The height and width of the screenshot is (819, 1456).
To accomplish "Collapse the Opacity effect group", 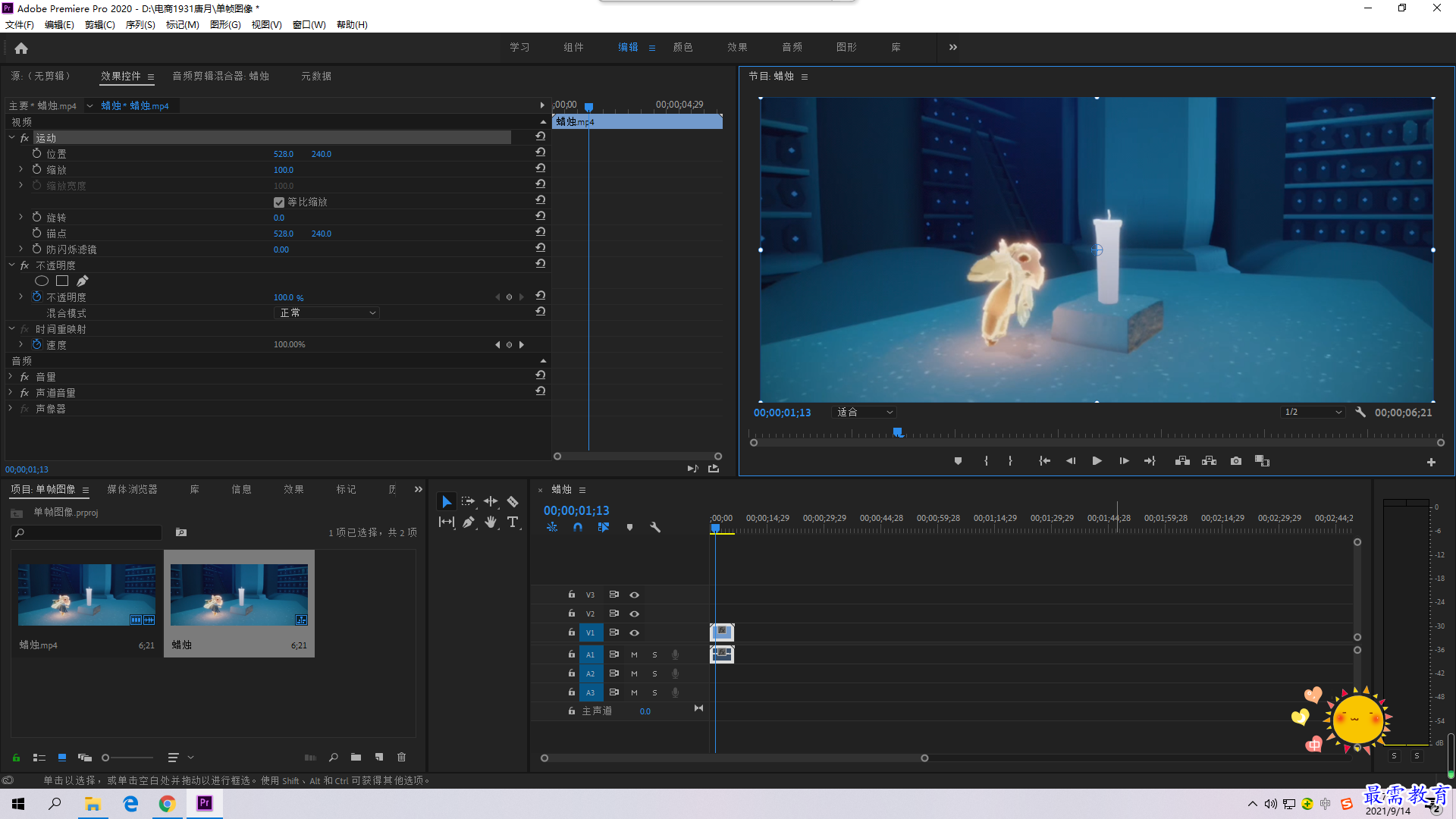I will pos(11,265).
